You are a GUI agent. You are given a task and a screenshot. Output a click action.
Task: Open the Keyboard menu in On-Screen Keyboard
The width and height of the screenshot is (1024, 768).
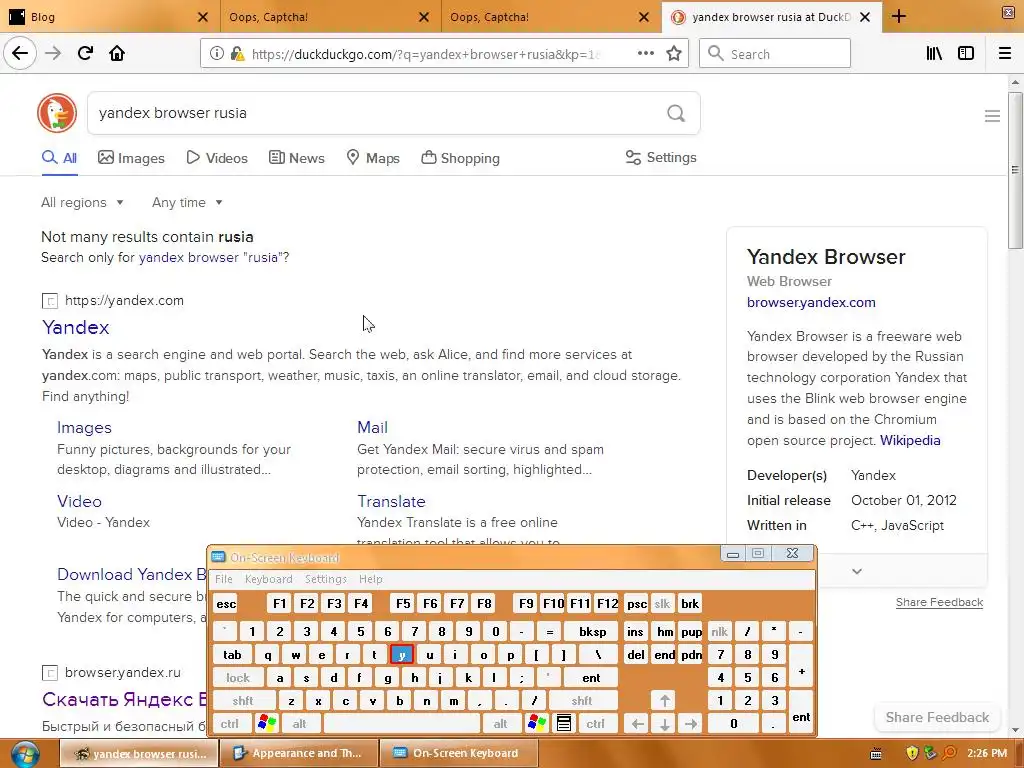[x=268, y=579]
